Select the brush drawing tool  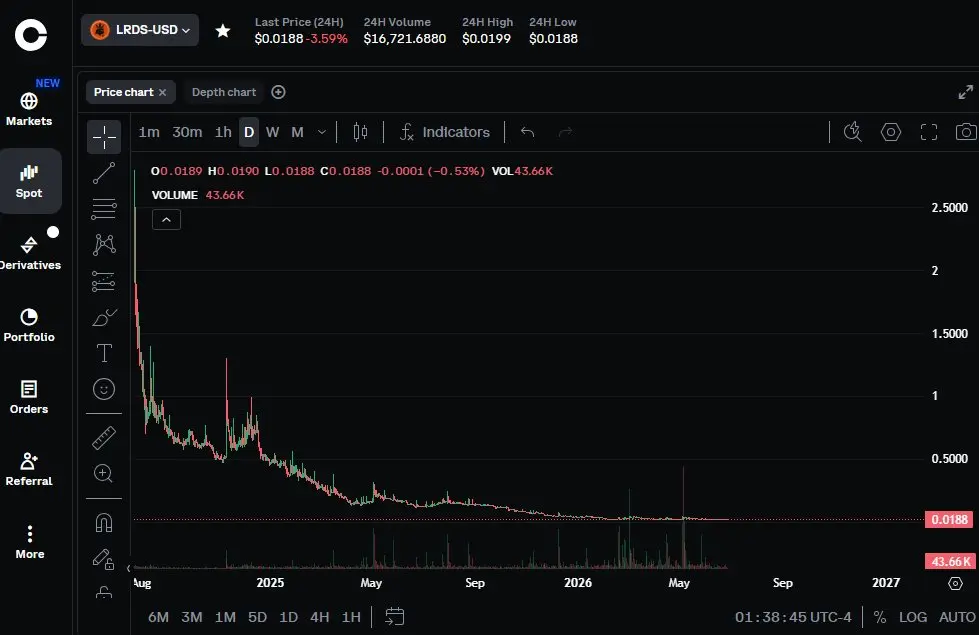tap(104, 317)
